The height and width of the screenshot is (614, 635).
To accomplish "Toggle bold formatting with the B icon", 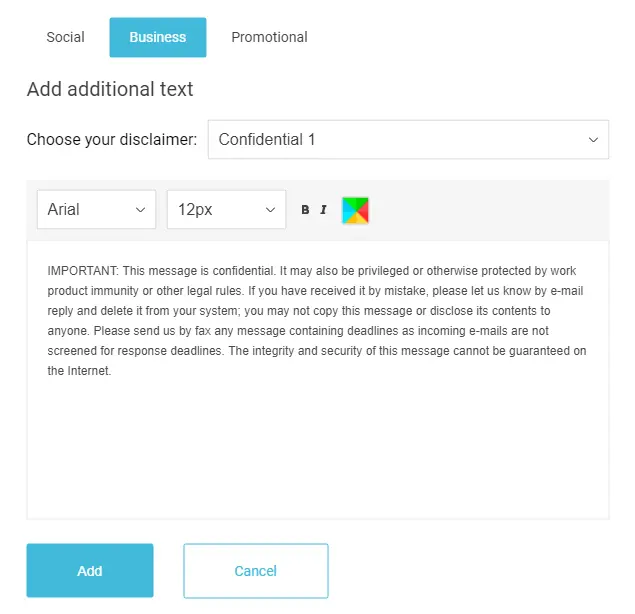I will click(x=305, y=209).
